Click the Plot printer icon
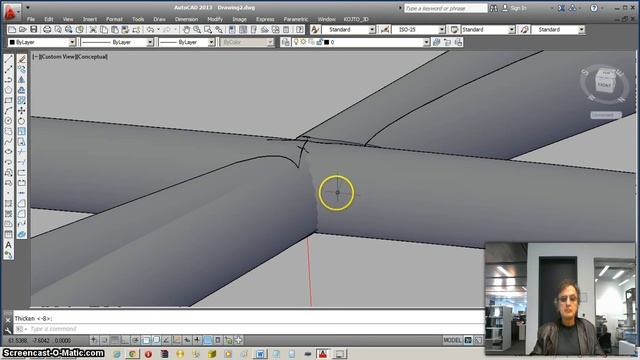Screen dimensions: 640x360 click(47, 29)
